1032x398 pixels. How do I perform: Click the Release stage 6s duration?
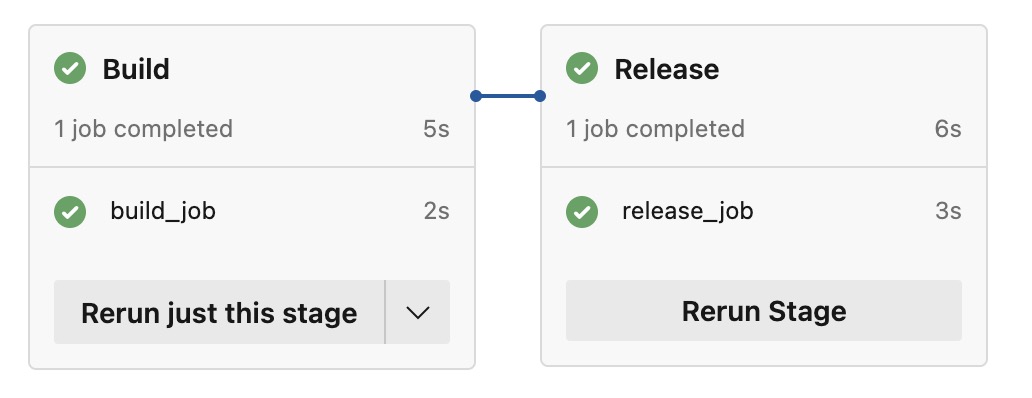tap(948, 129)
